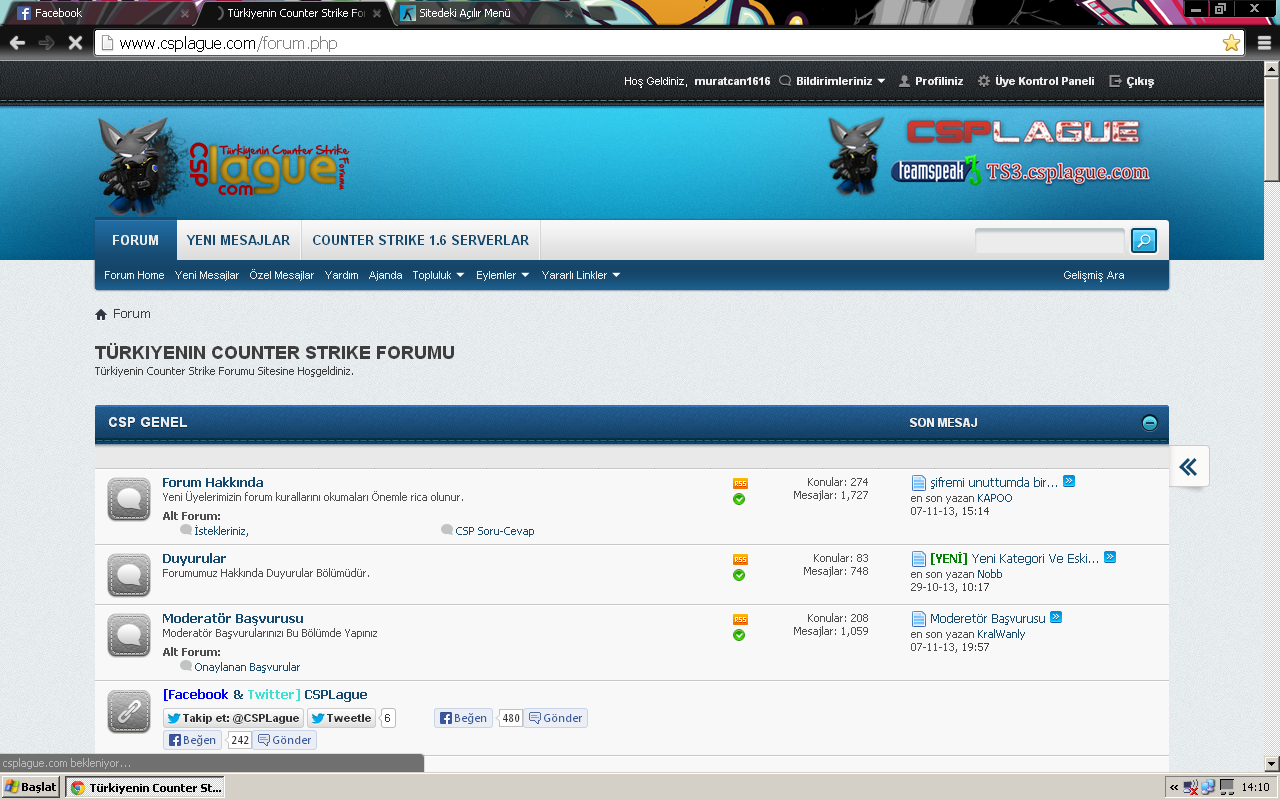
Task: Open COUNTER STRIKE 1.6 SERVERLAR tab
Action: tap(420, 240)
